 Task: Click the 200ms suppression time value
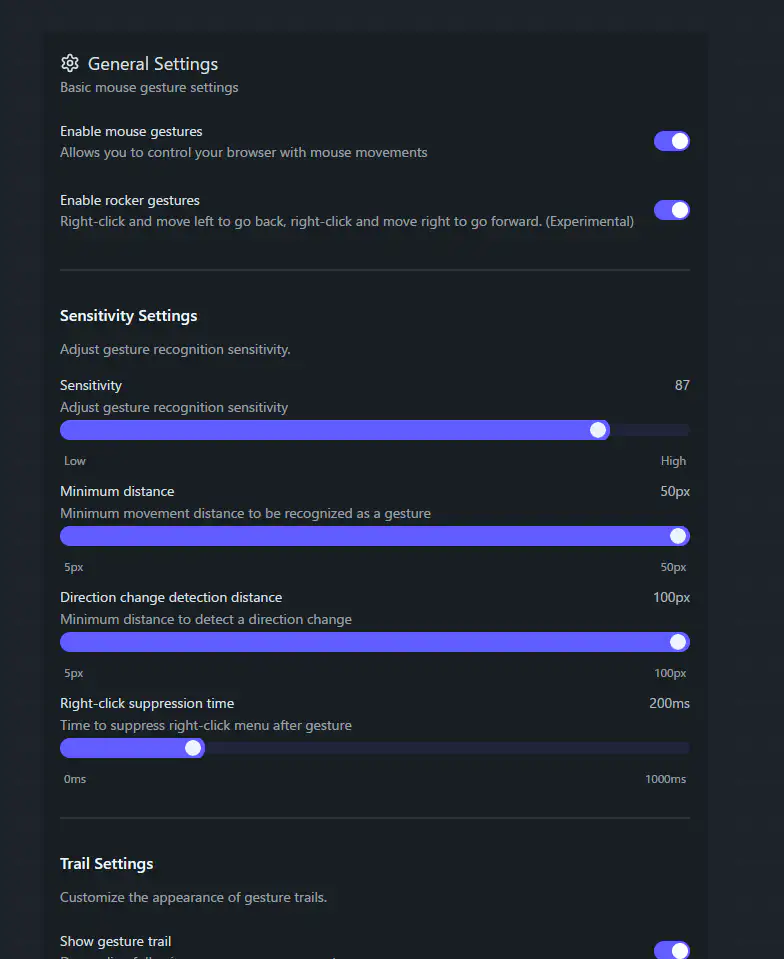(669, 703)
